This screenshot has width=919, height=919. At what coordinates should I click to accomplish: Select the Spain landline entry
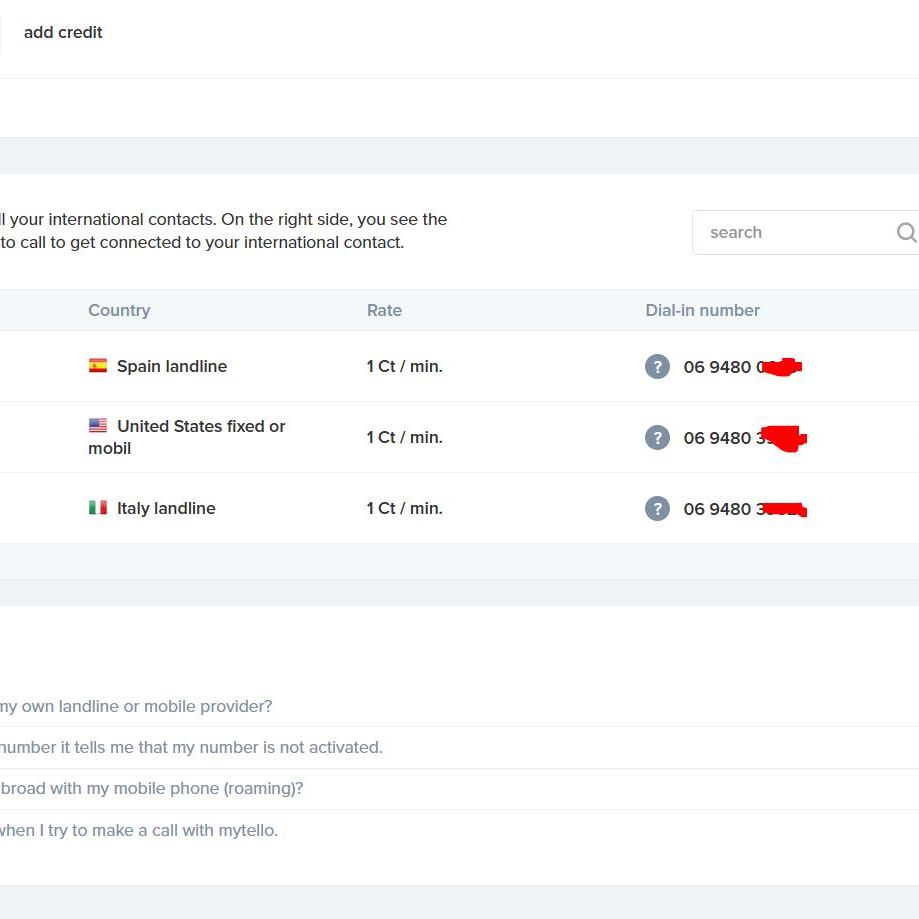tap(171, 366)
